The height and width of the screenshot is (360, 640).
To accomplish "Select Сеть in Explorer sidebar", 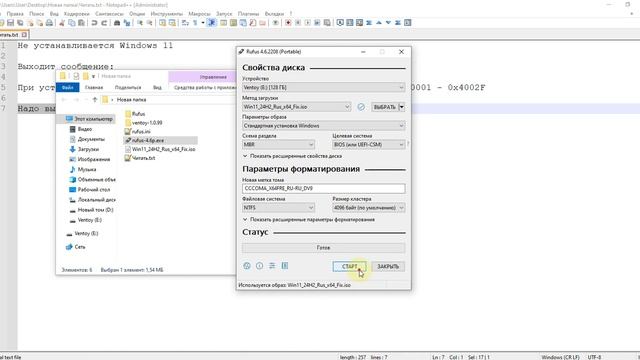I will click(76, 247).
